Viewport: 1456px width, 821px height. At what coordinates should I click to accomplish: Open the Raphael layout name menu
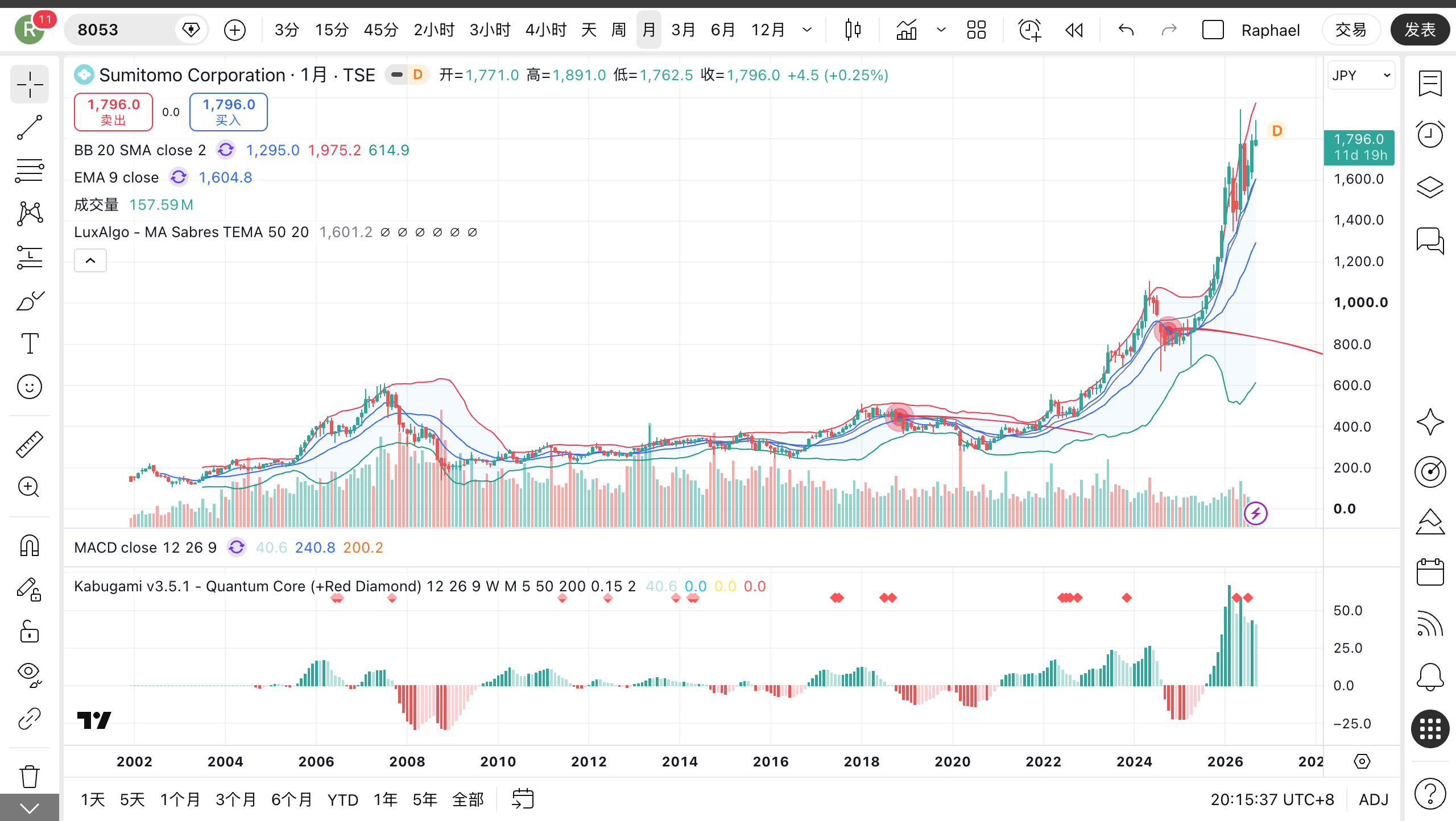pyautogui.click(x=1271, y=30)
